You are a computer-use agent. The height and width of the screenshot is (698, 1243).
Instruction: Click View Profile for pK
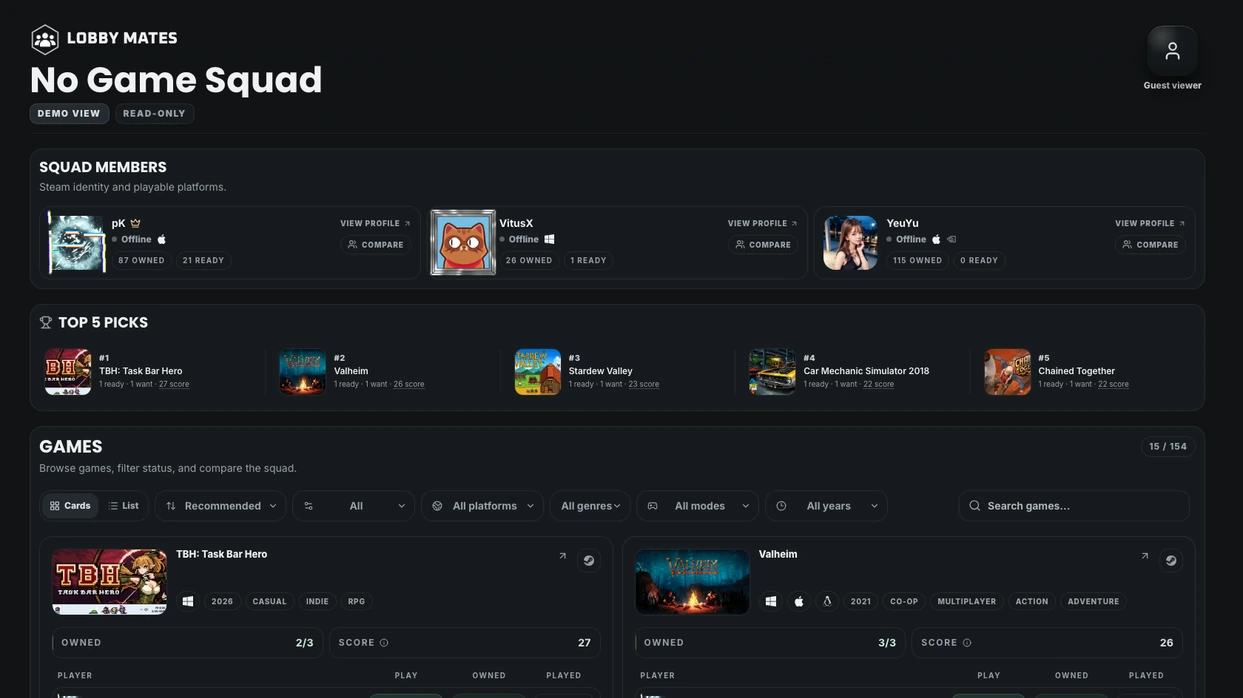(x=375, y=224)
